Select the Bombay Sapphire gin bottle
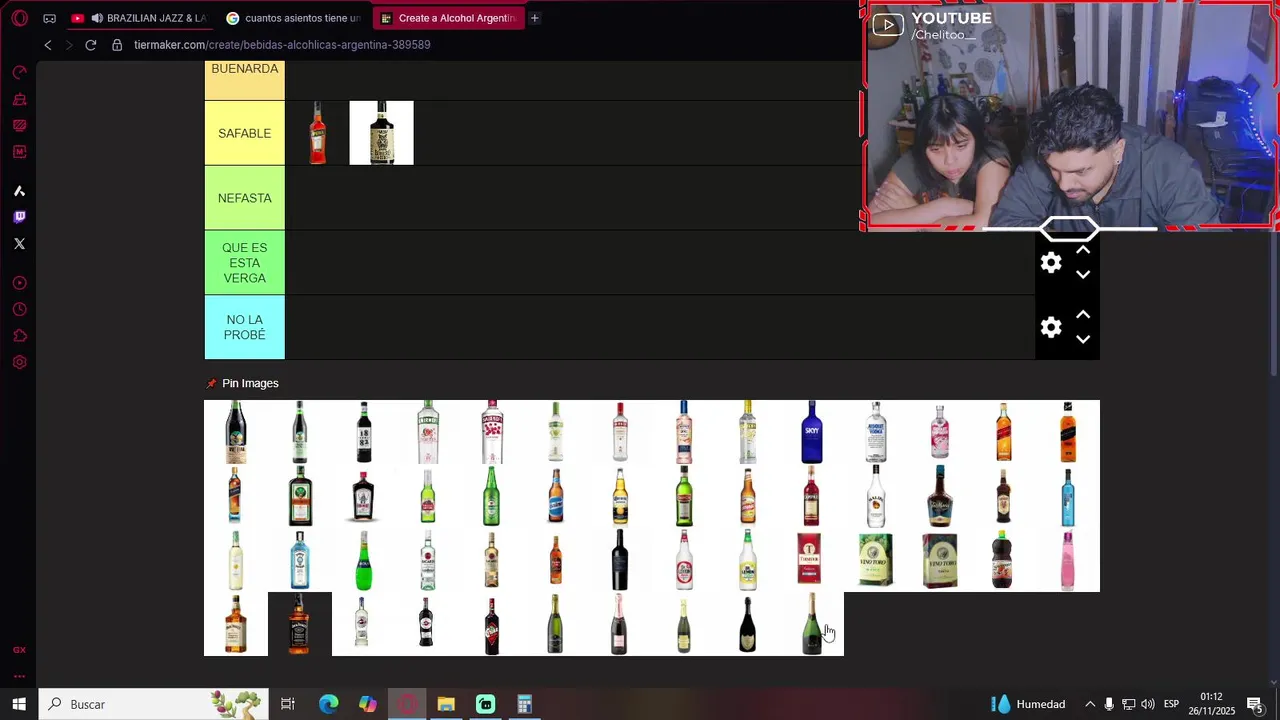Screen dimensions: 1280x720 click(x=300, y=560)
